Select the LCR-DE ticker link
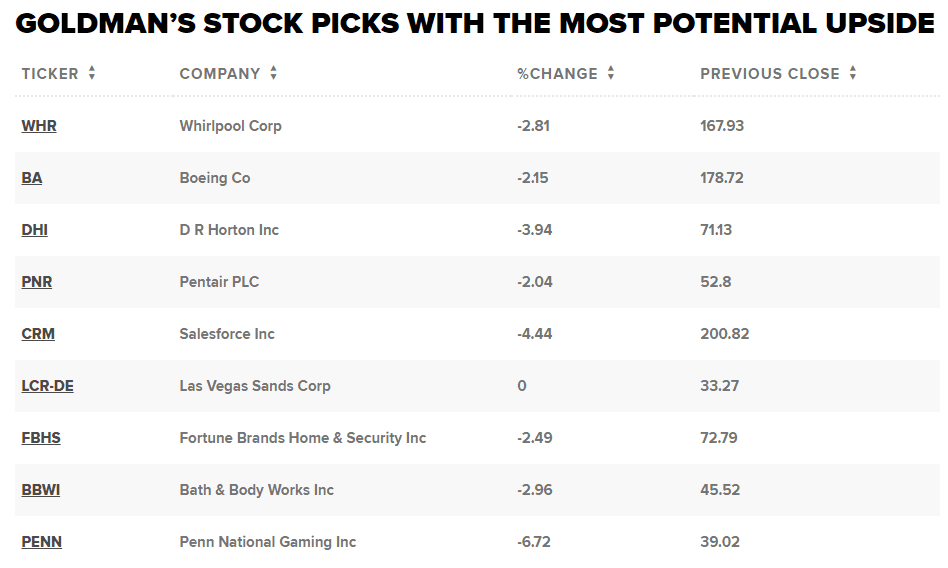The height and width of the screenshot is (568, 948). [48, 386]
